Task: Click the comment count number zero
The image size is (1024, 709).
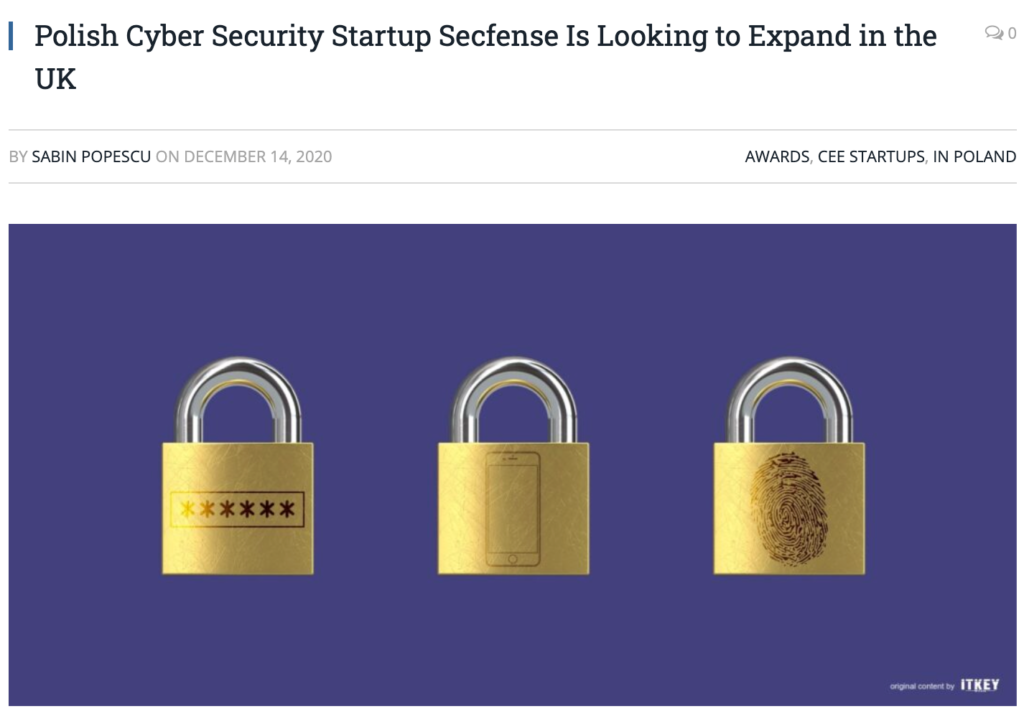Action: coord(1012,33)
